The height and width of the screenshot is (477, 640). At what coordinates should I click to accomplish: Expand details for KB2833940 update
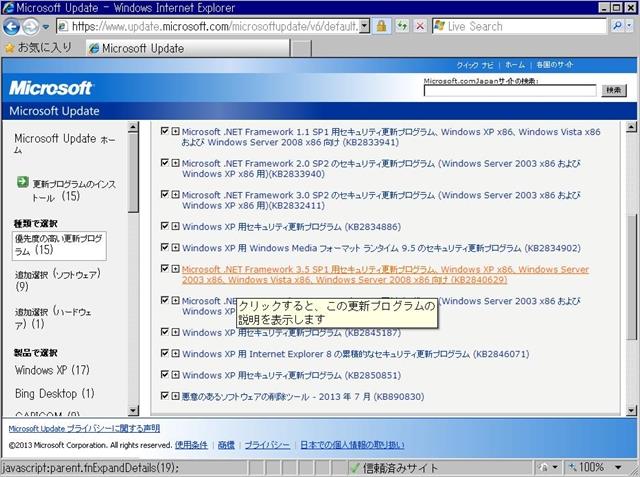(175, 163)
